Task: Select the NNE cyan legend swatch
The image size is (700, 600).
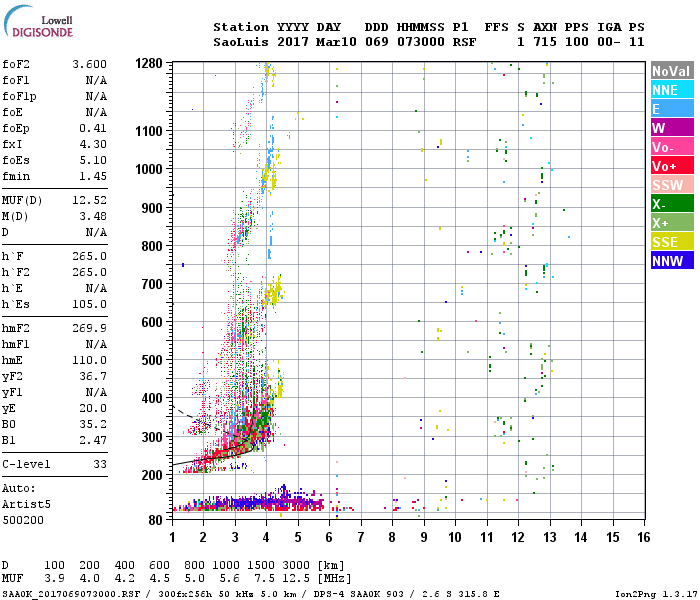Action: pos(672,90)
